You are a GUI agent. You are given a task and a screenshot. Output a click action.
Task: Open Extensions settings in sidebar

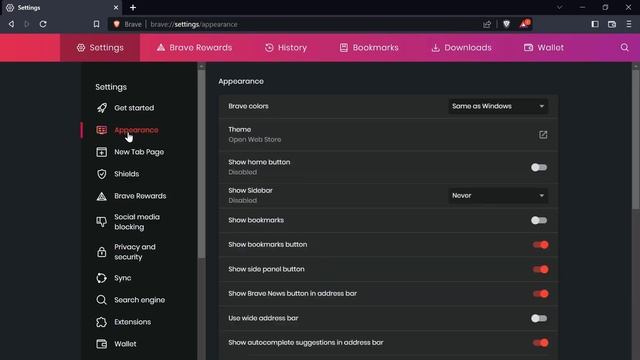[x=133, y=322]
